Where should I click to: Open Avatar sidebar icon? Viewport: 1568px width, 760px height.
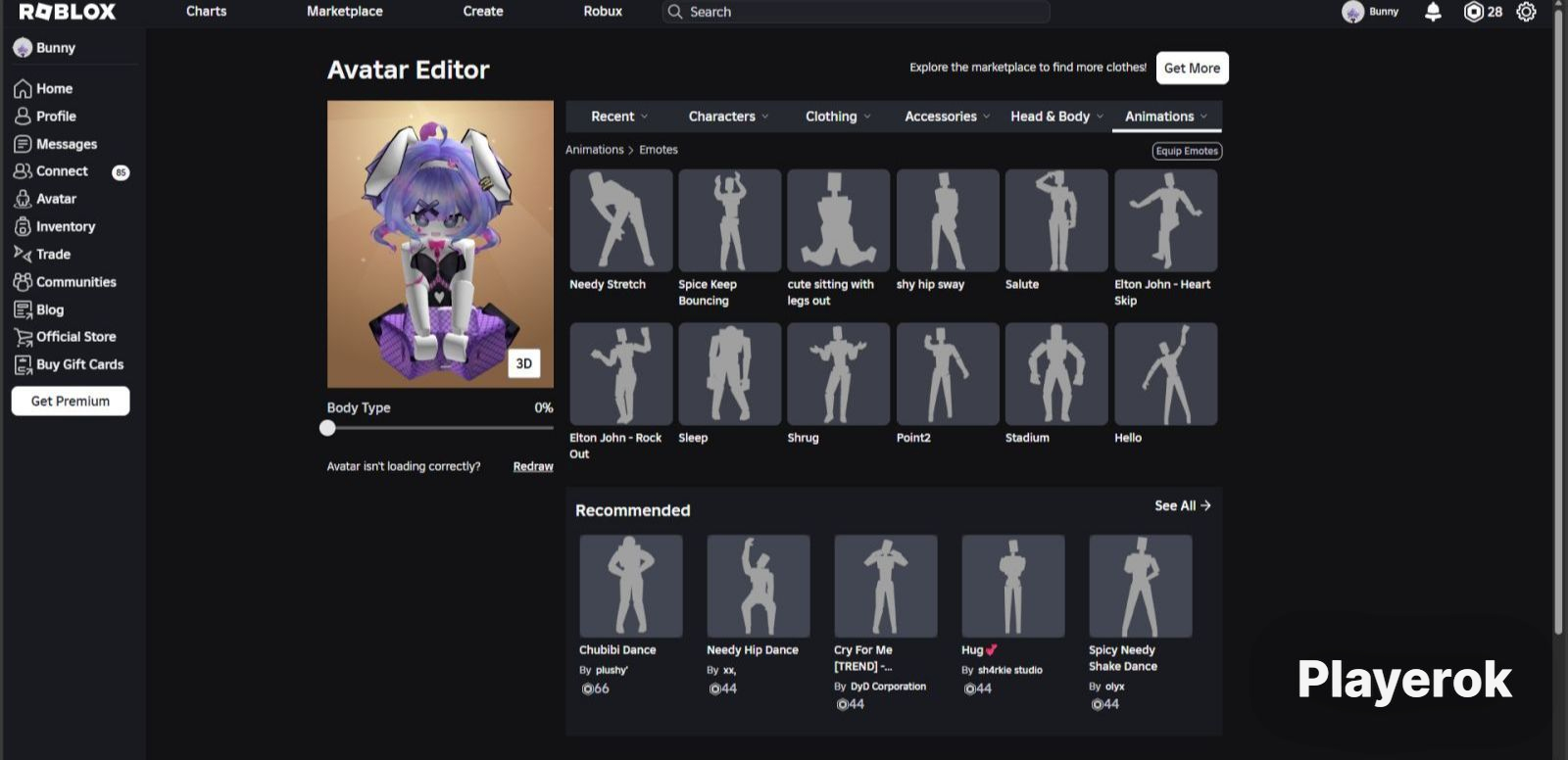click(23, 199)
